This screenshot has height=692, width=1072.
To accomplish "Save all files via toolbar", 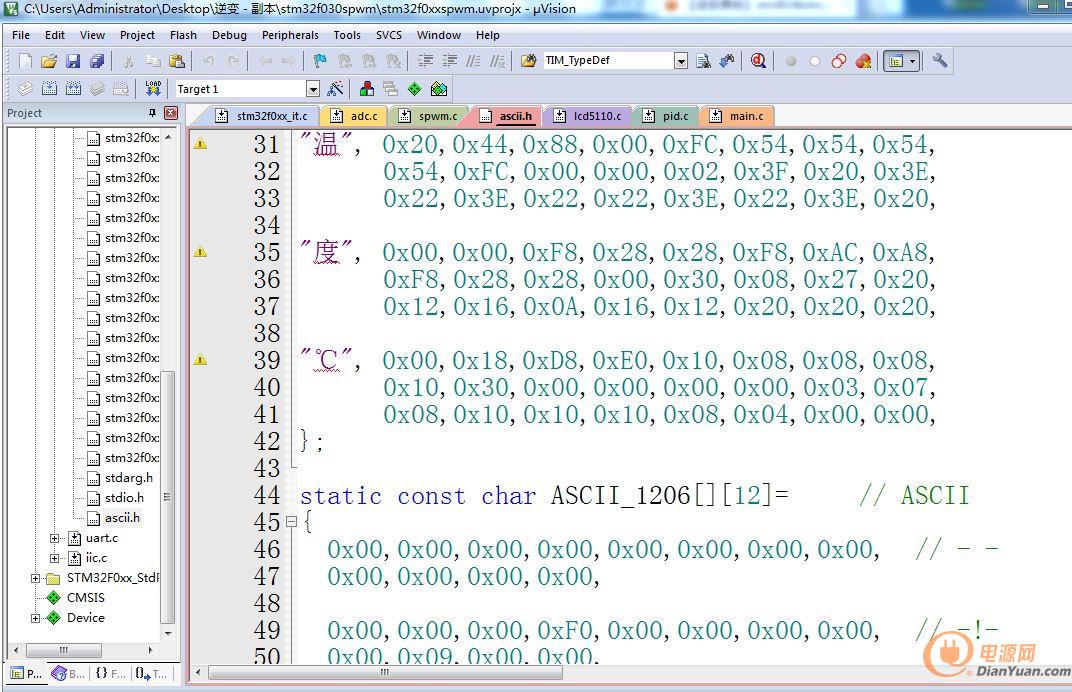I will point(98,61).
